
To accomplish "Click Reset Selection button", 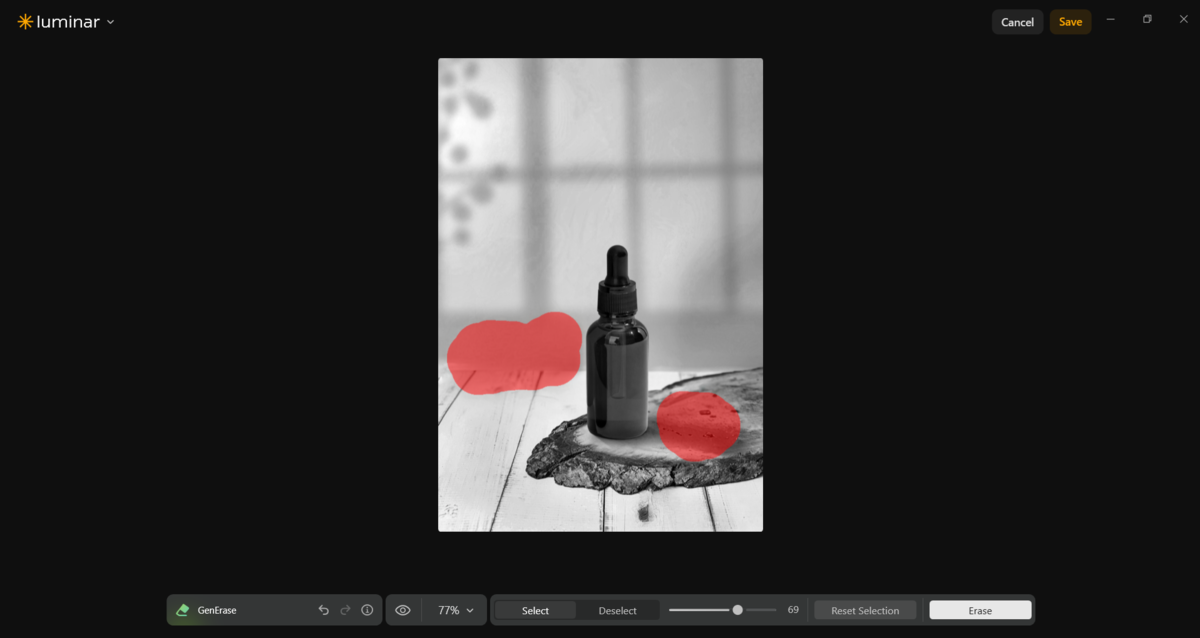I will click(865, 610).
